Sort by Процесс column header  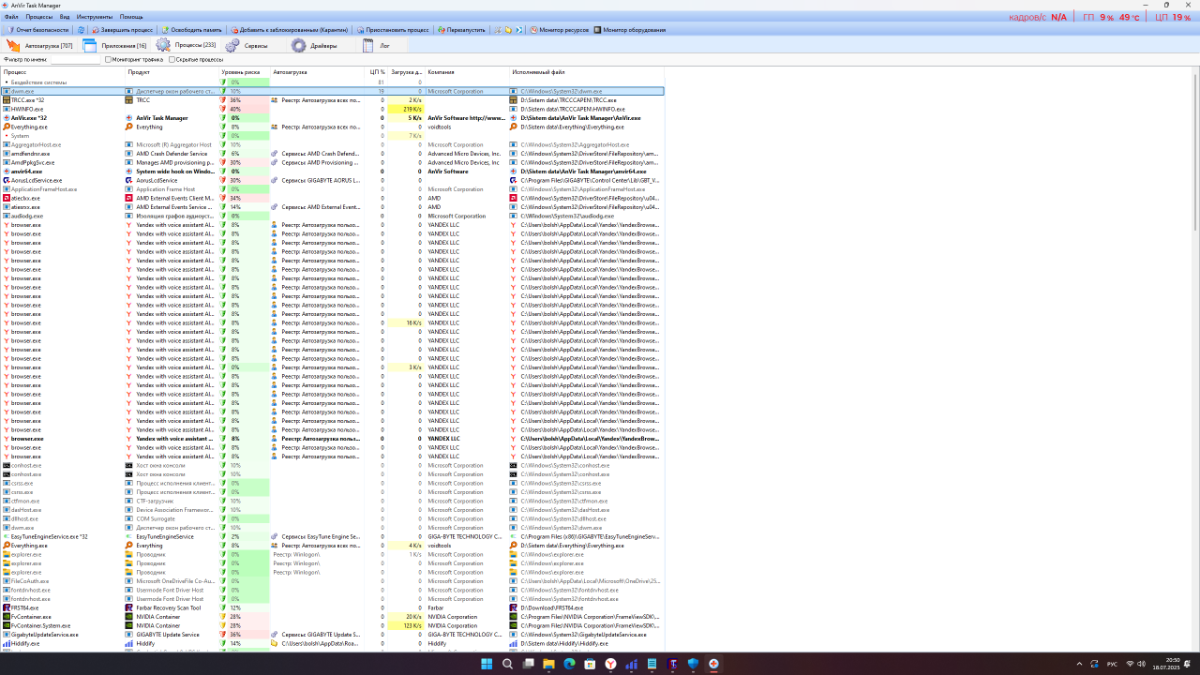point(62,72)
